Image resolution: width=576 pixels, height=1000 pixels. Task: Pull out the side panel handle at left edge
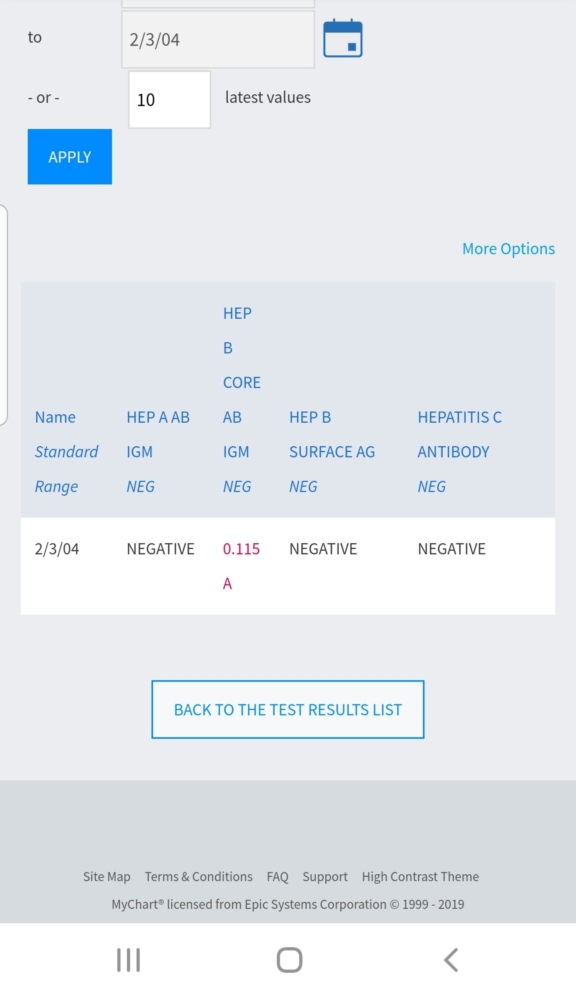coord(3,314)
